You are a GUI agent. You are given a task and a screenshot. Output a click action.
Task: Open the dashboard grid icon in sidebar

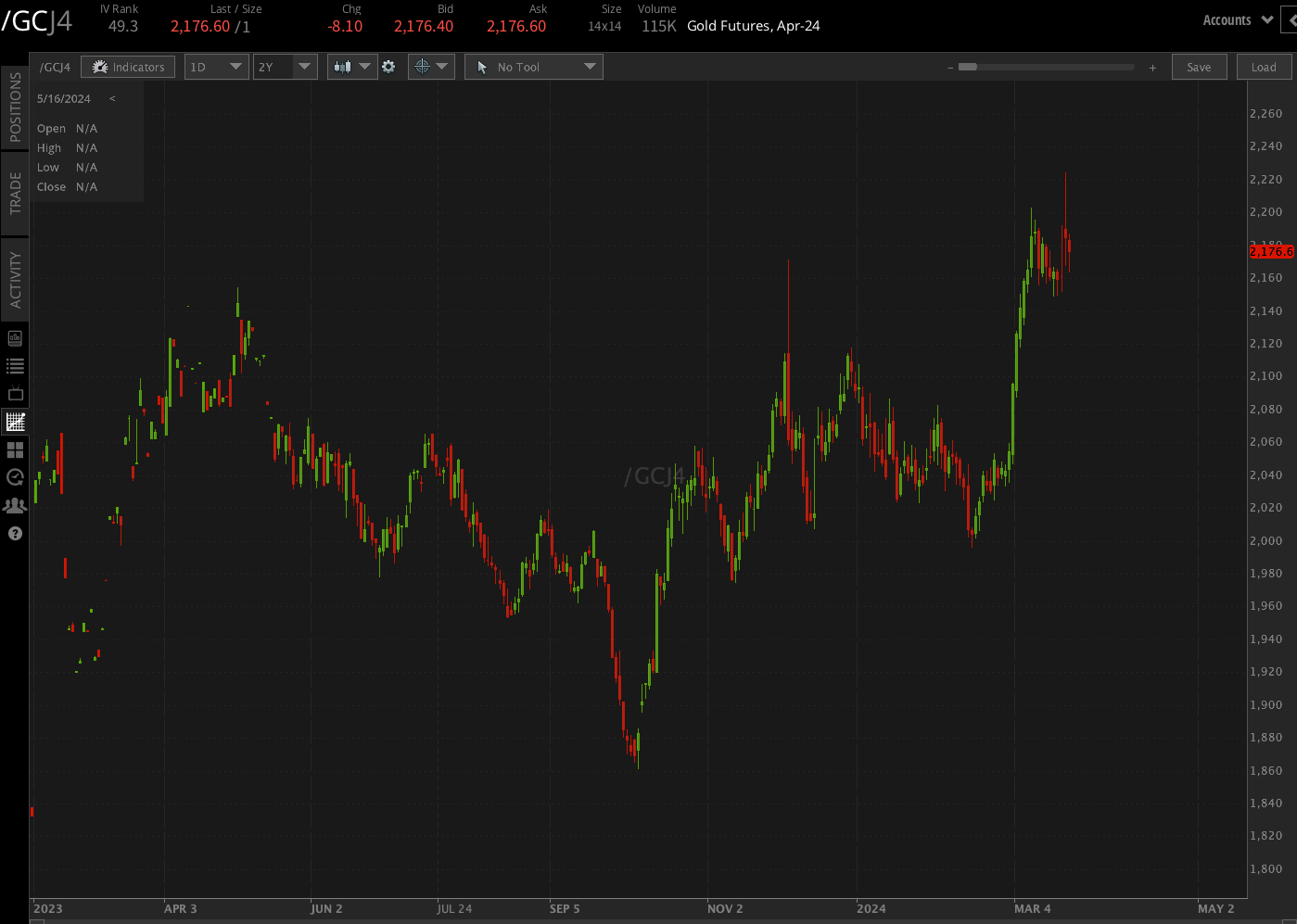click(x=15, y=449)
